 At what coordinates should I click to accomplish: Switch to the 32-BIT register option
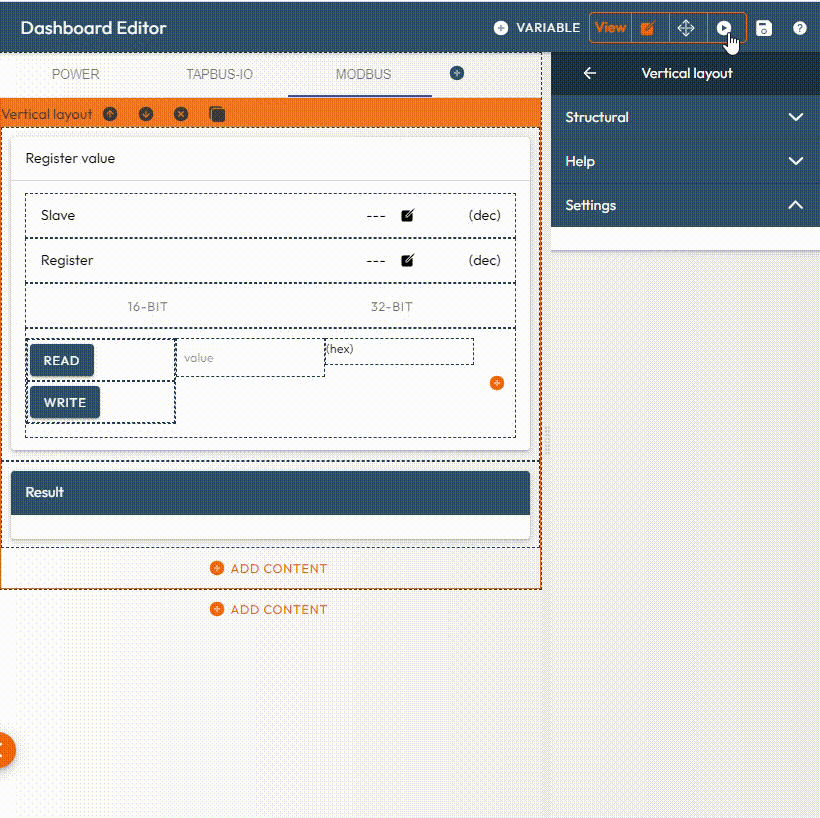(x=391, y=307)
